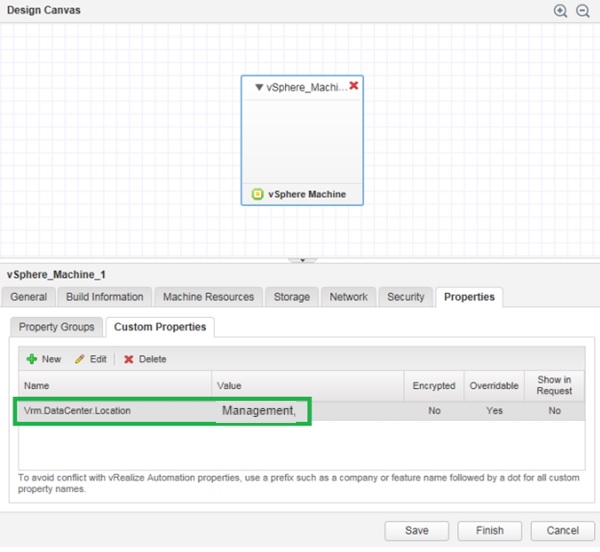Sort by the Name column header
The image size is (600, 552).
pos(115,386)
